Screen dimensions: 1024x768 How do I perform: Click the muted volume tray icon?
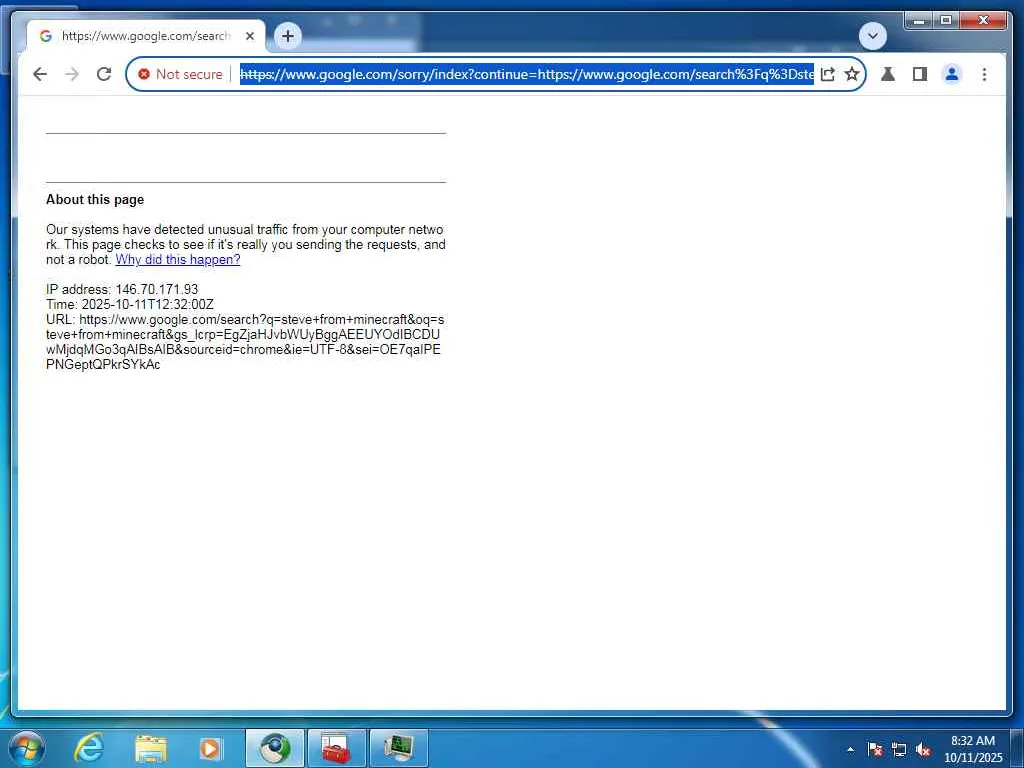point(923,749)
